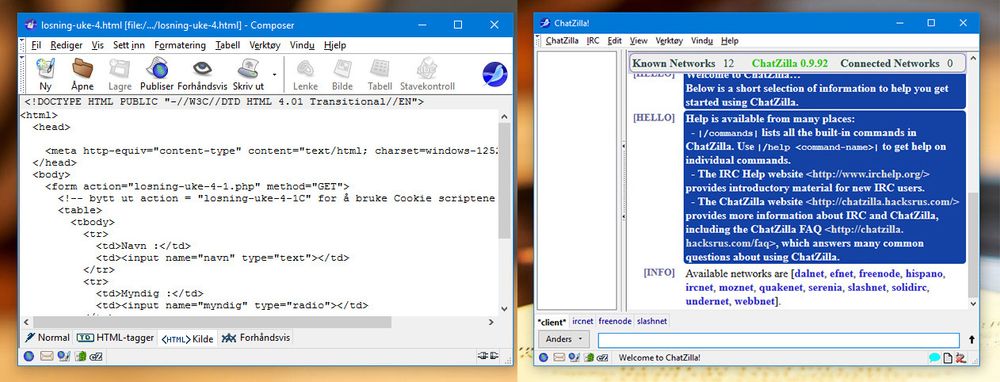The width and height of the screenshot is (1000, 382).
Task: Click the ChatZilla window title bar icon
Action: [x=545, y=23]
